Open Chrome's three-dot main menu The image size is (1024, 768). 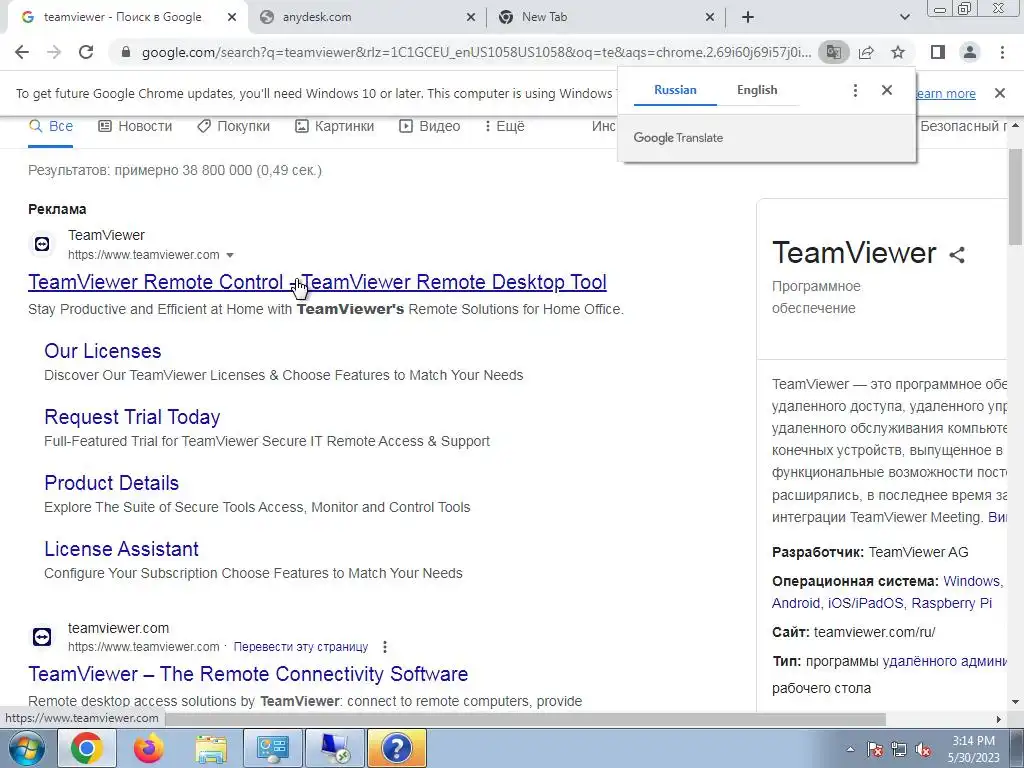(x=1002, y=52)
